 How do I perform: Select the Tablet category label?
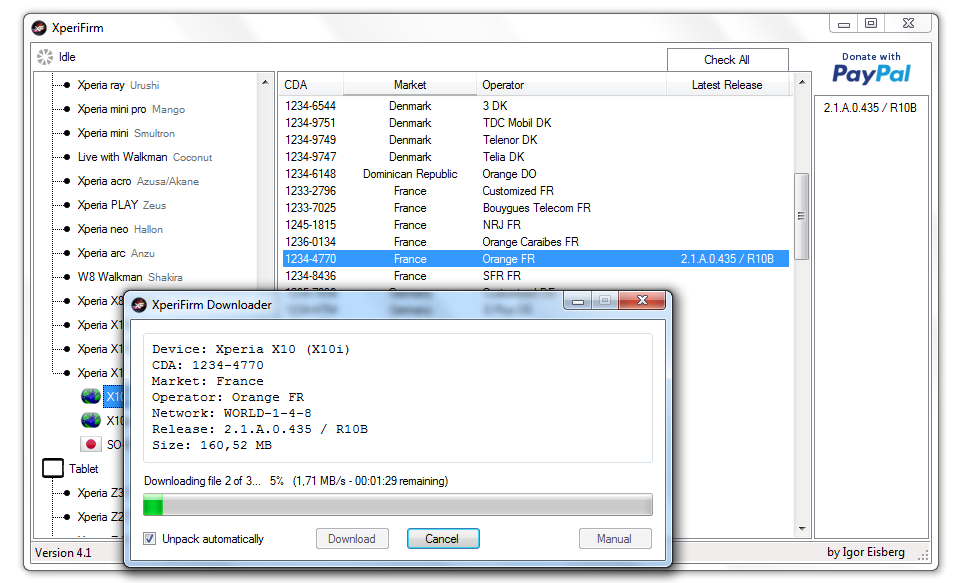[84, 469]
